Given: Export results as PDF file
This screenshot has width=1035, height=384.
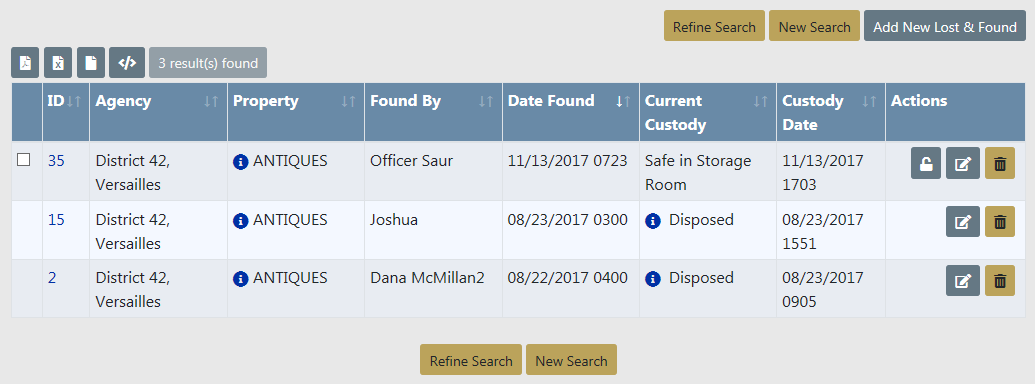Looking at the screenshot, I should pyautogui.click(x=25, y=63).
